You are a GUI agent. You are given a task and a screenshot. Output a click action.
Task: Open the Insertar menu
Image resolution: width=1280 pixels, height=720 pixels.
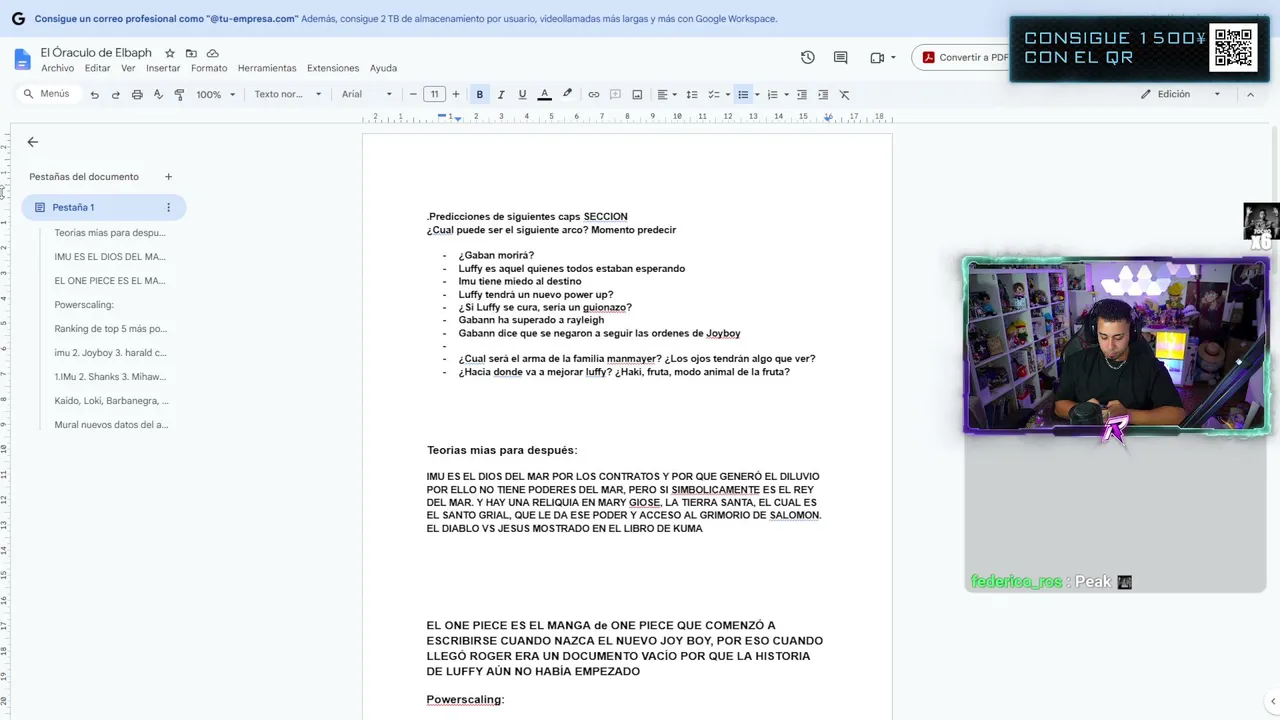(x=163, y=69)
